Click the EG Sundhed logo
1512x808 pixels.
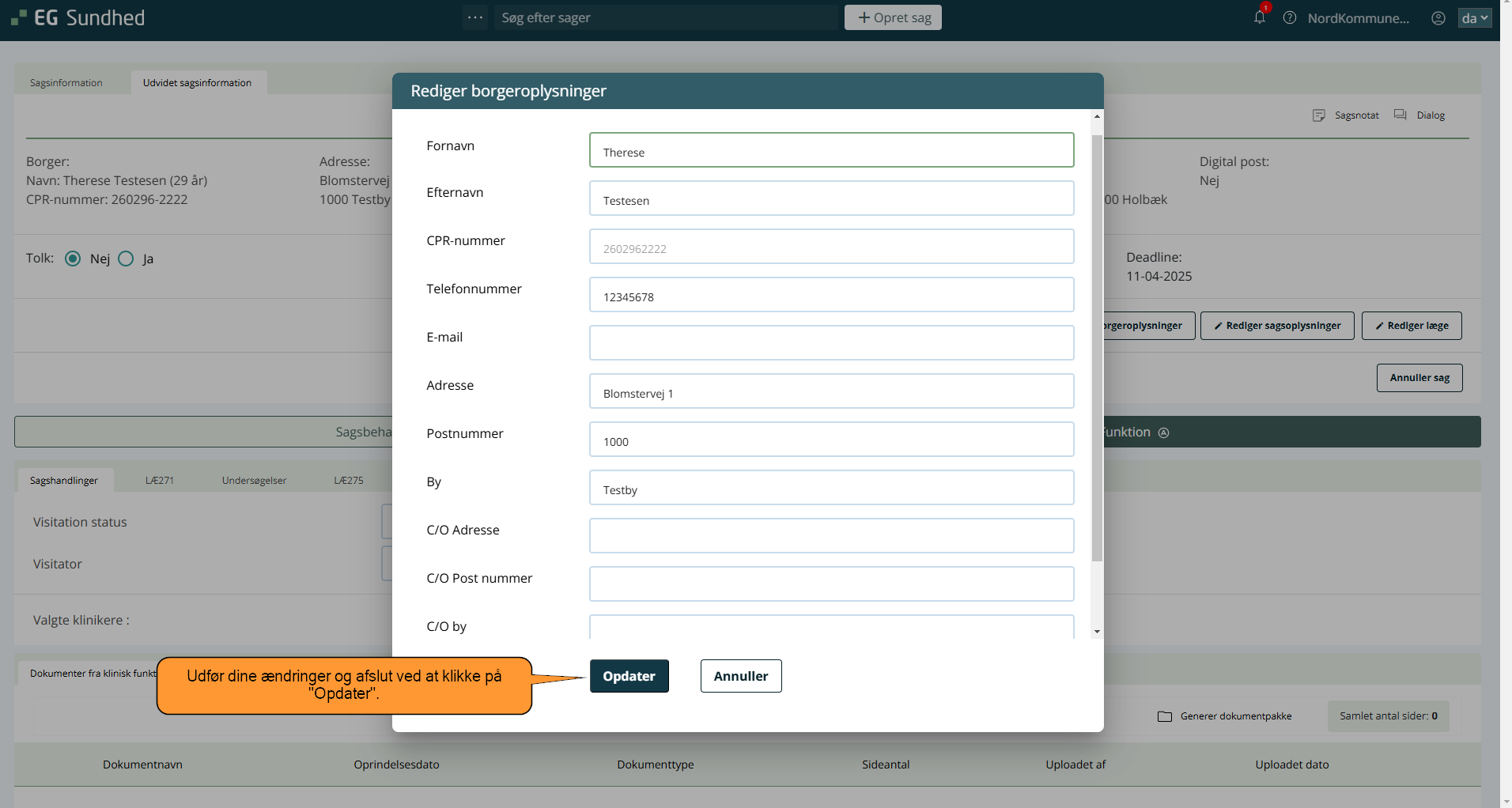point(78,17)
